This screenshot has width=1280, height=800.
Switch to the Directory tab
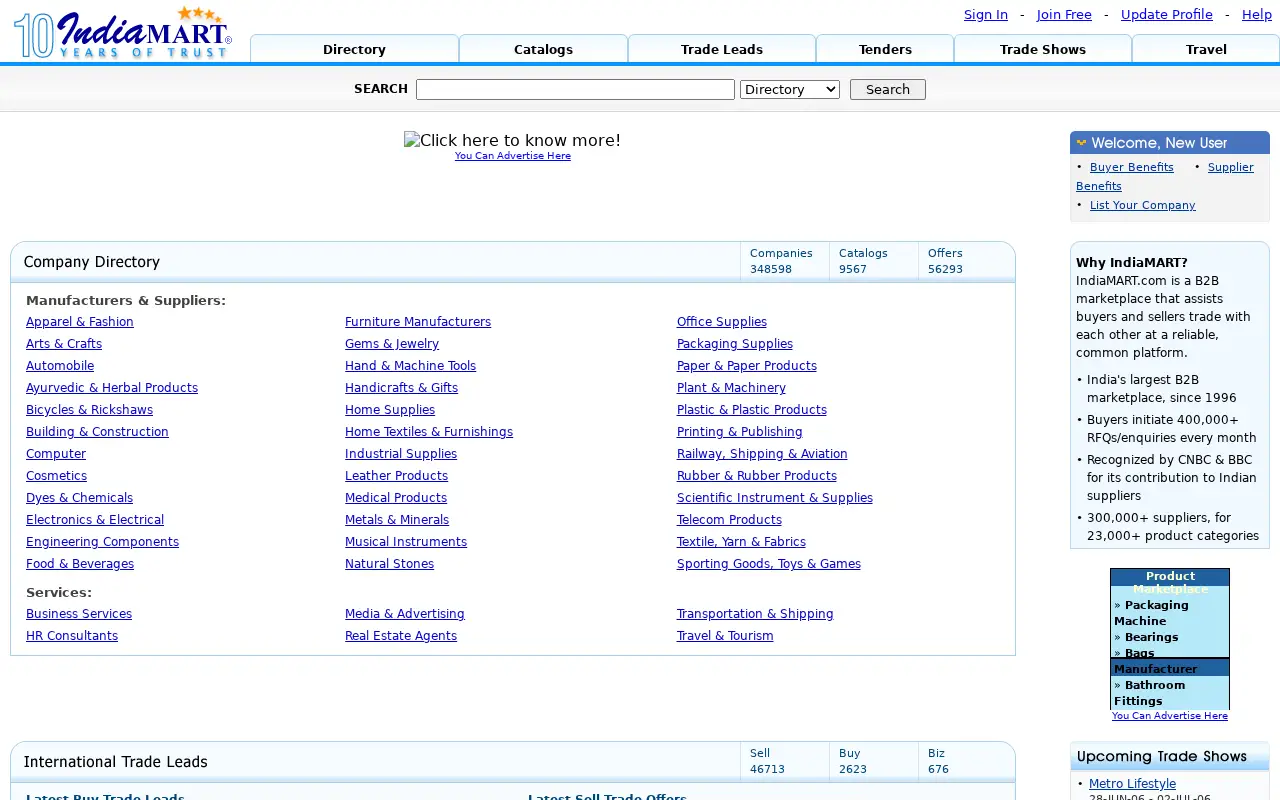pyautogui.click(x=354, y=49)
